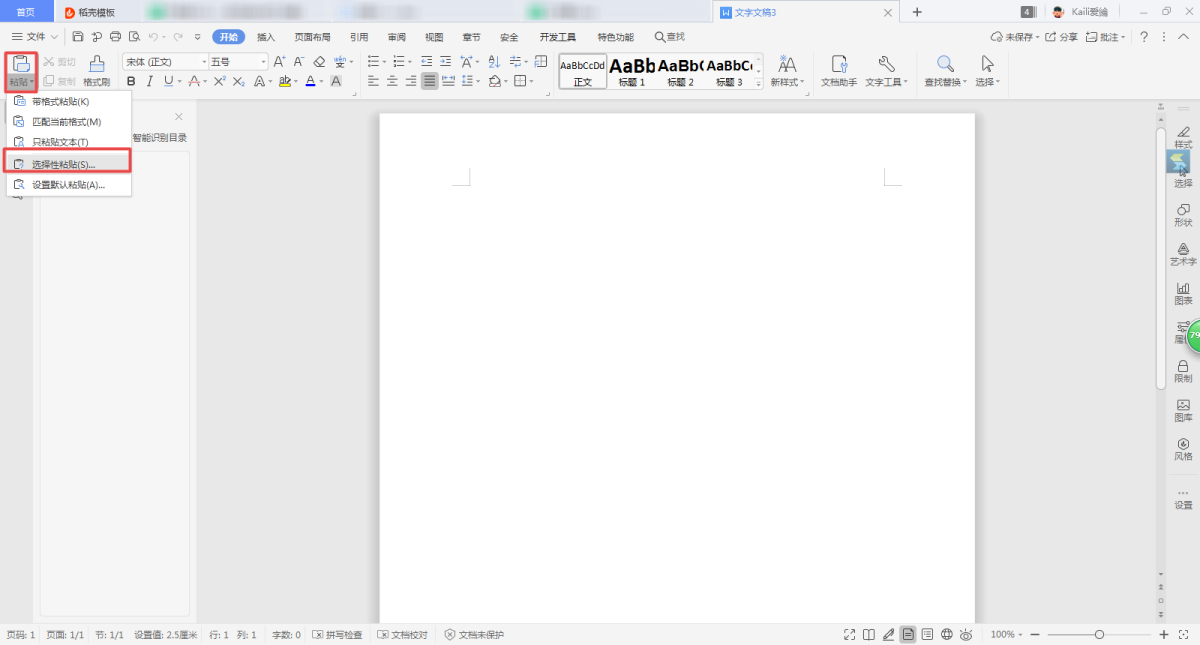Image resolution: width=1200 pixels, height=645 pixels.
Task: Open the 艺术字 word art sidebar icon
Action: point(1183,253)
